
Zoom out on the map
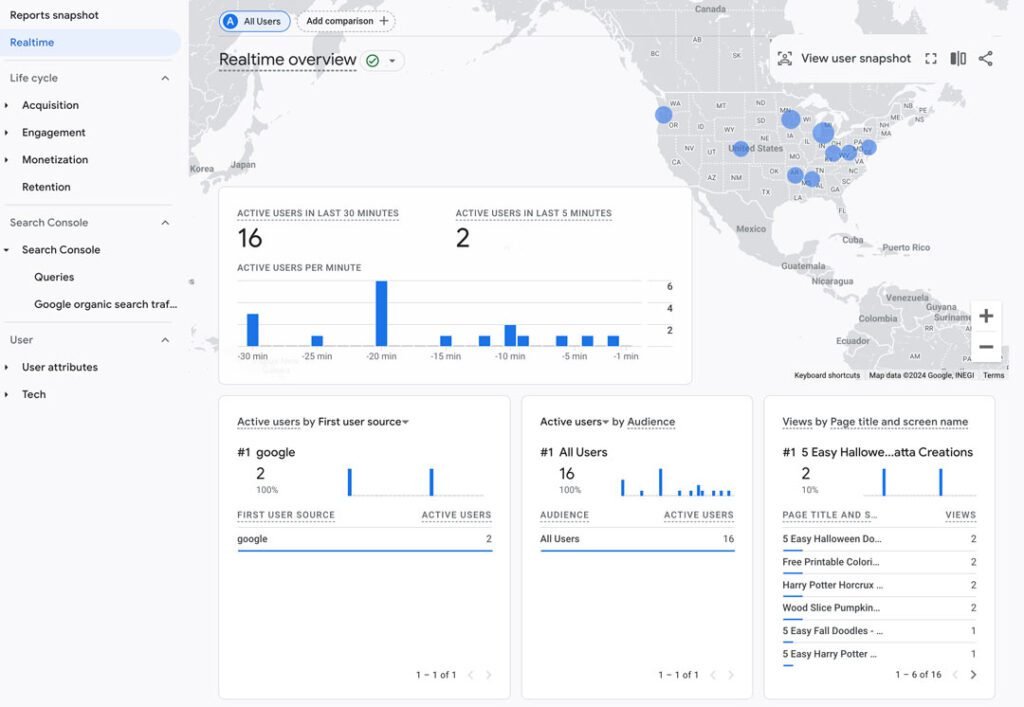(x=986, y=347)
